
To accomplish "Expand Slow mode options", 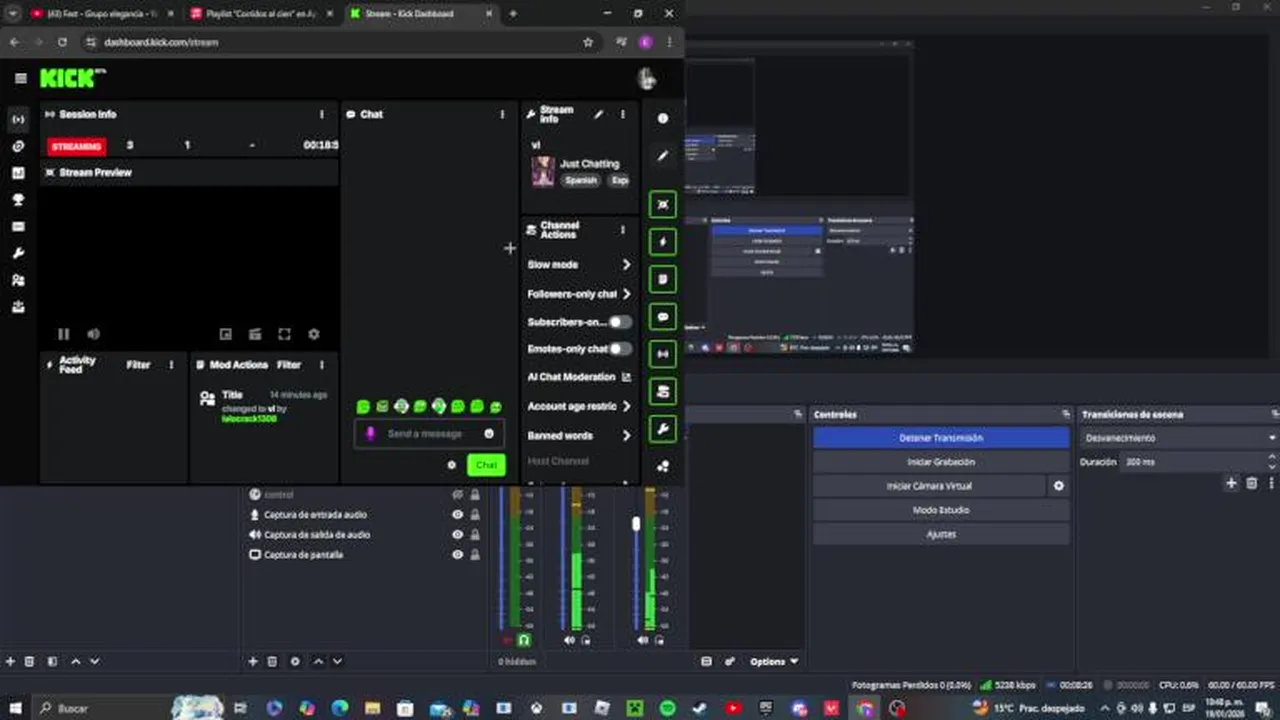I will click(626, 265).
